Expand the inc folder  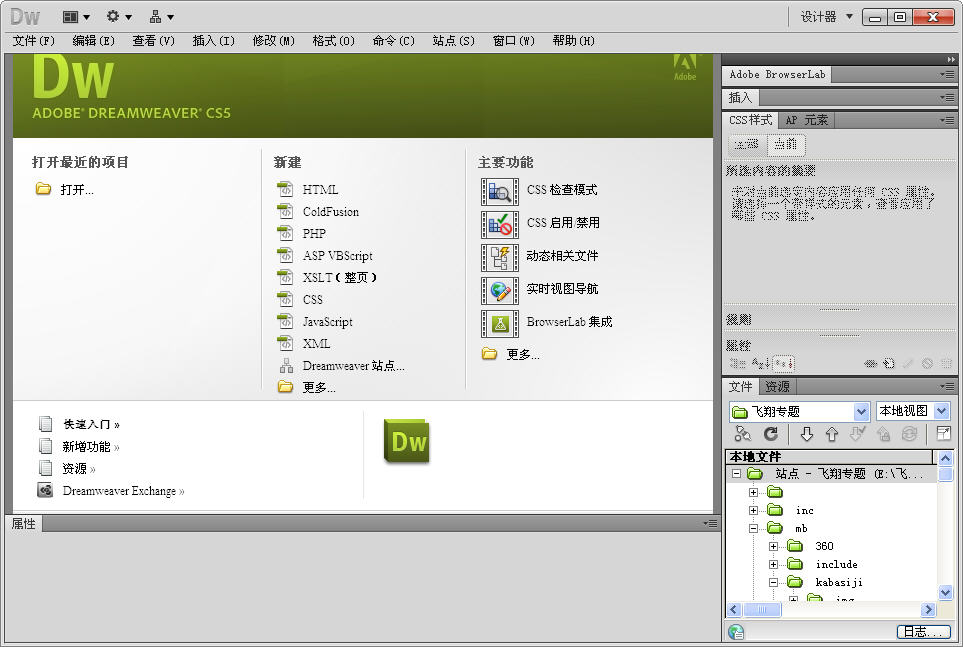(754, 510)
